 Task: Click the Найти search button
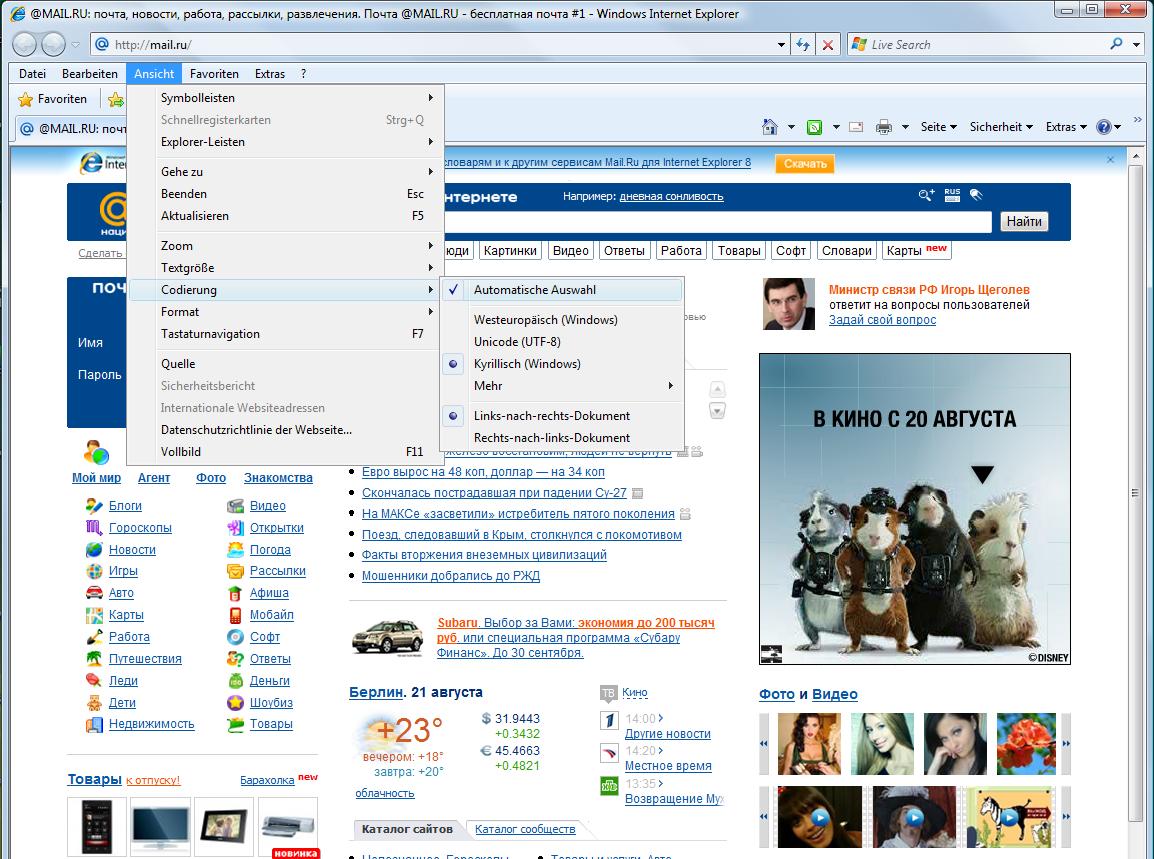click(1024, 222)
